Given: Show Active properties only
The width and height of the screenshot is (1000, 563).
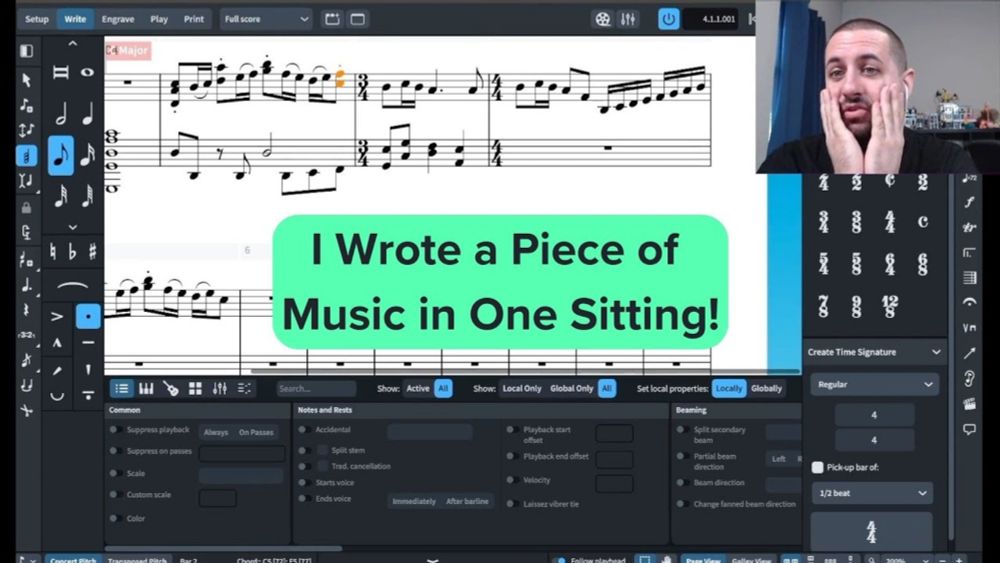Looking at the screenshot, I should 418,388.
